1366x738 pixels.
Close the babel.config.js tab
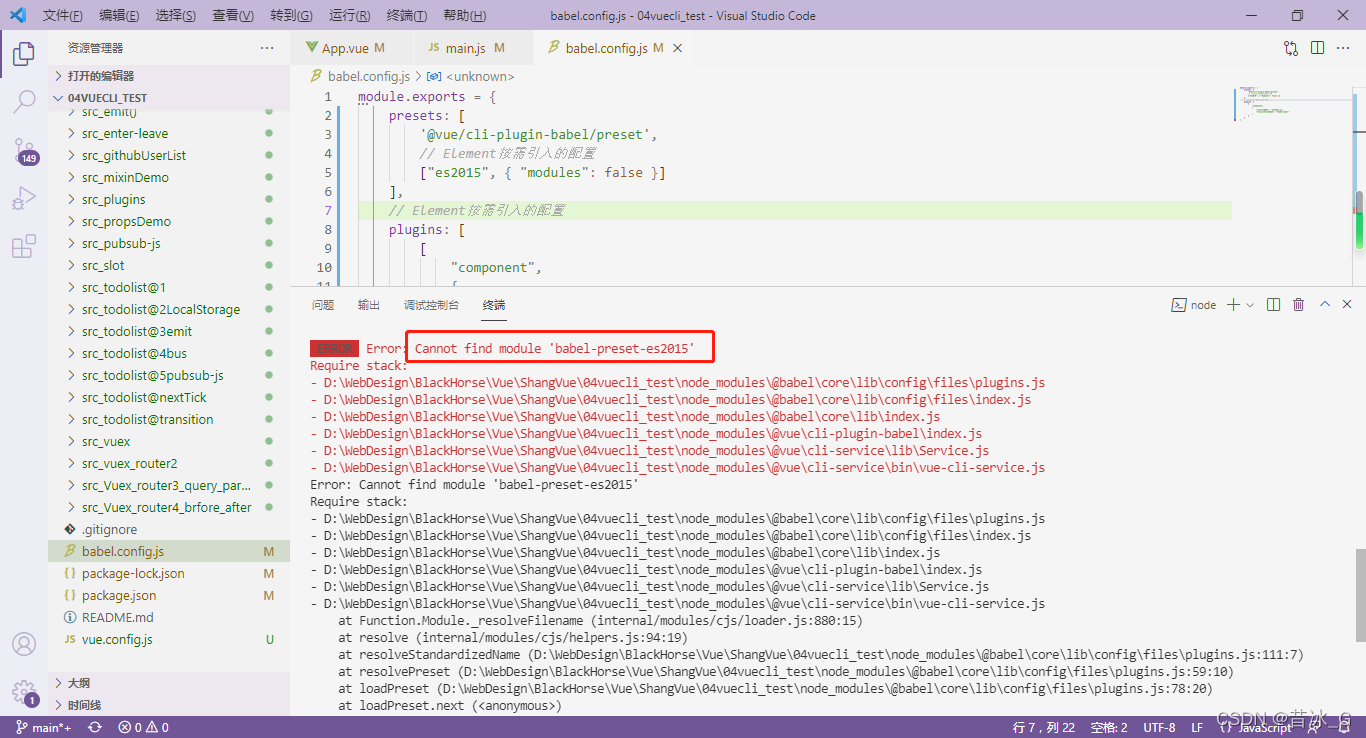click(677, 48)
